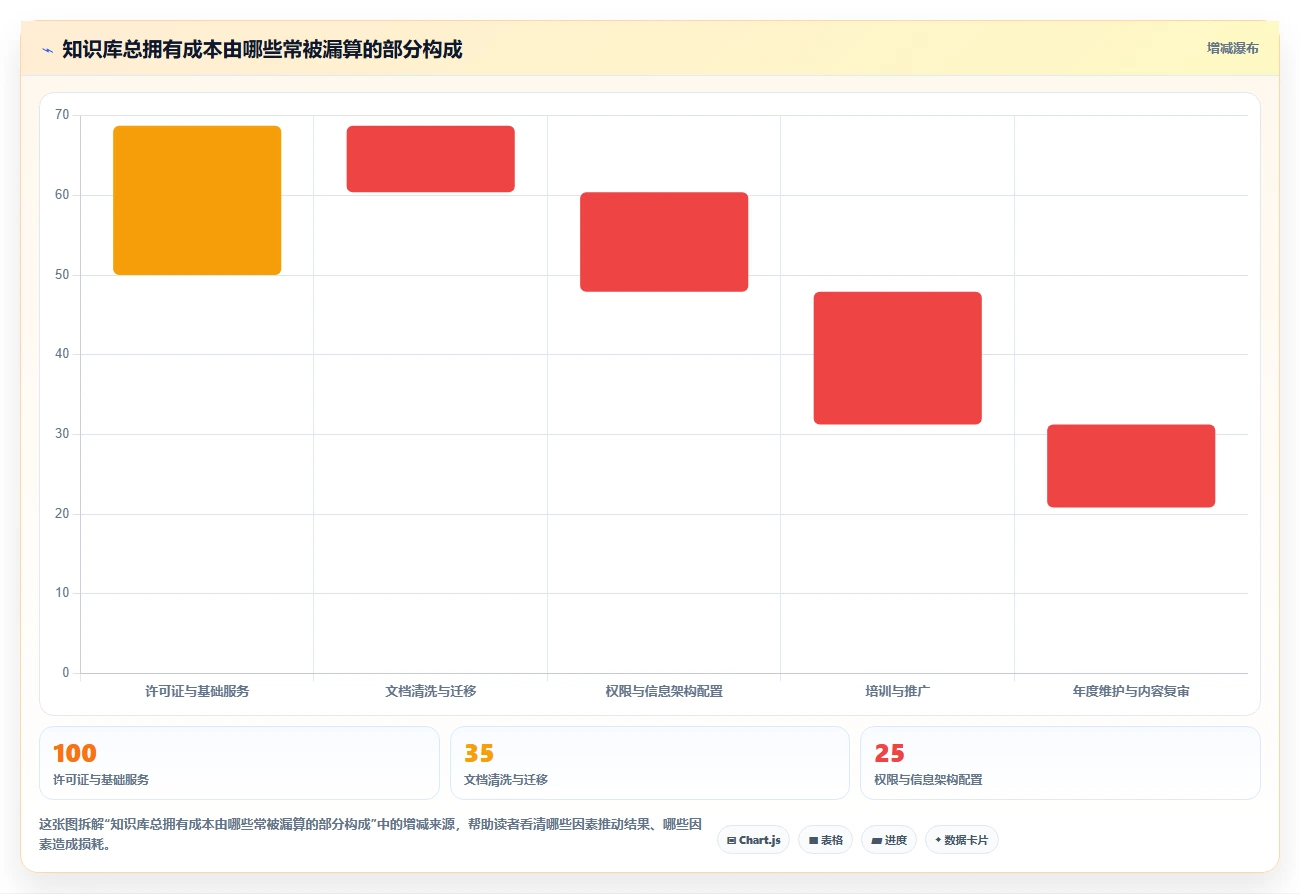Click the orange 许可证与基础服务 bar
The image size is (1300, 894).
tap(197, 200)
